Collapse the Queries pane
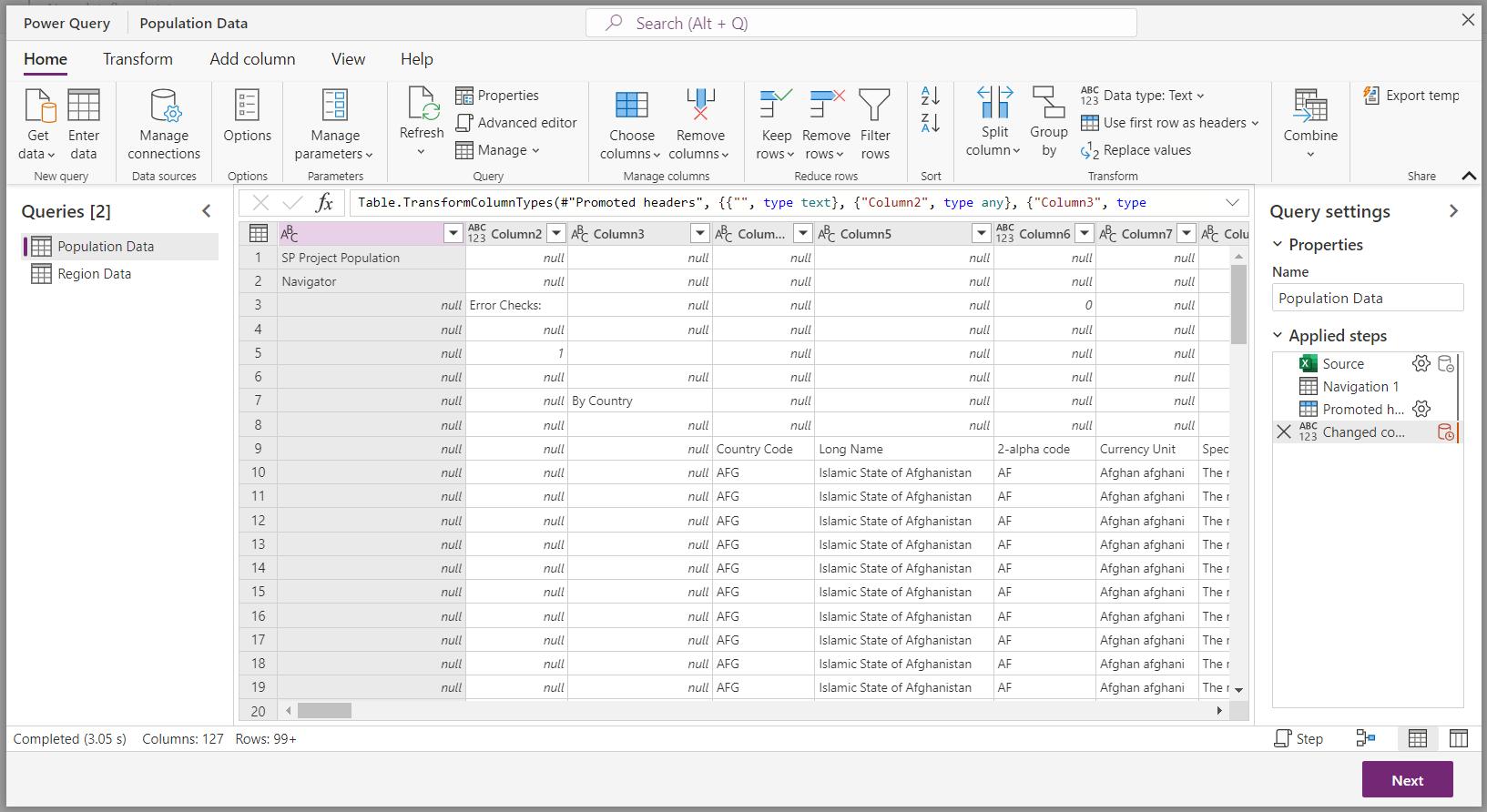Screen dimensions: 1487x812 (207, 211)
